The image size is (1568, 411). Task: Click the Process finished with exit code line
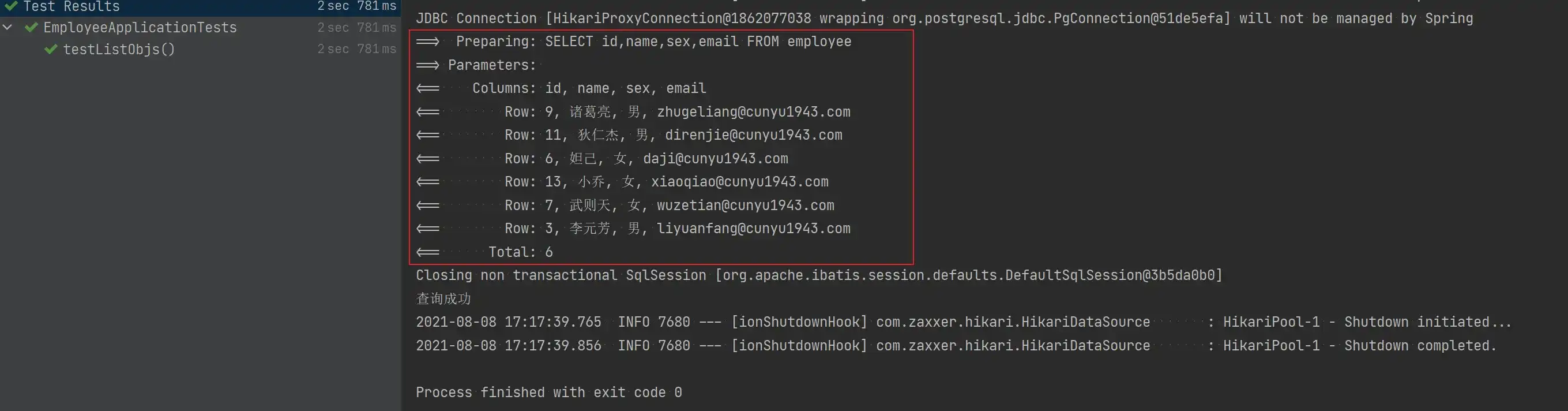click(x=548, y=393)
